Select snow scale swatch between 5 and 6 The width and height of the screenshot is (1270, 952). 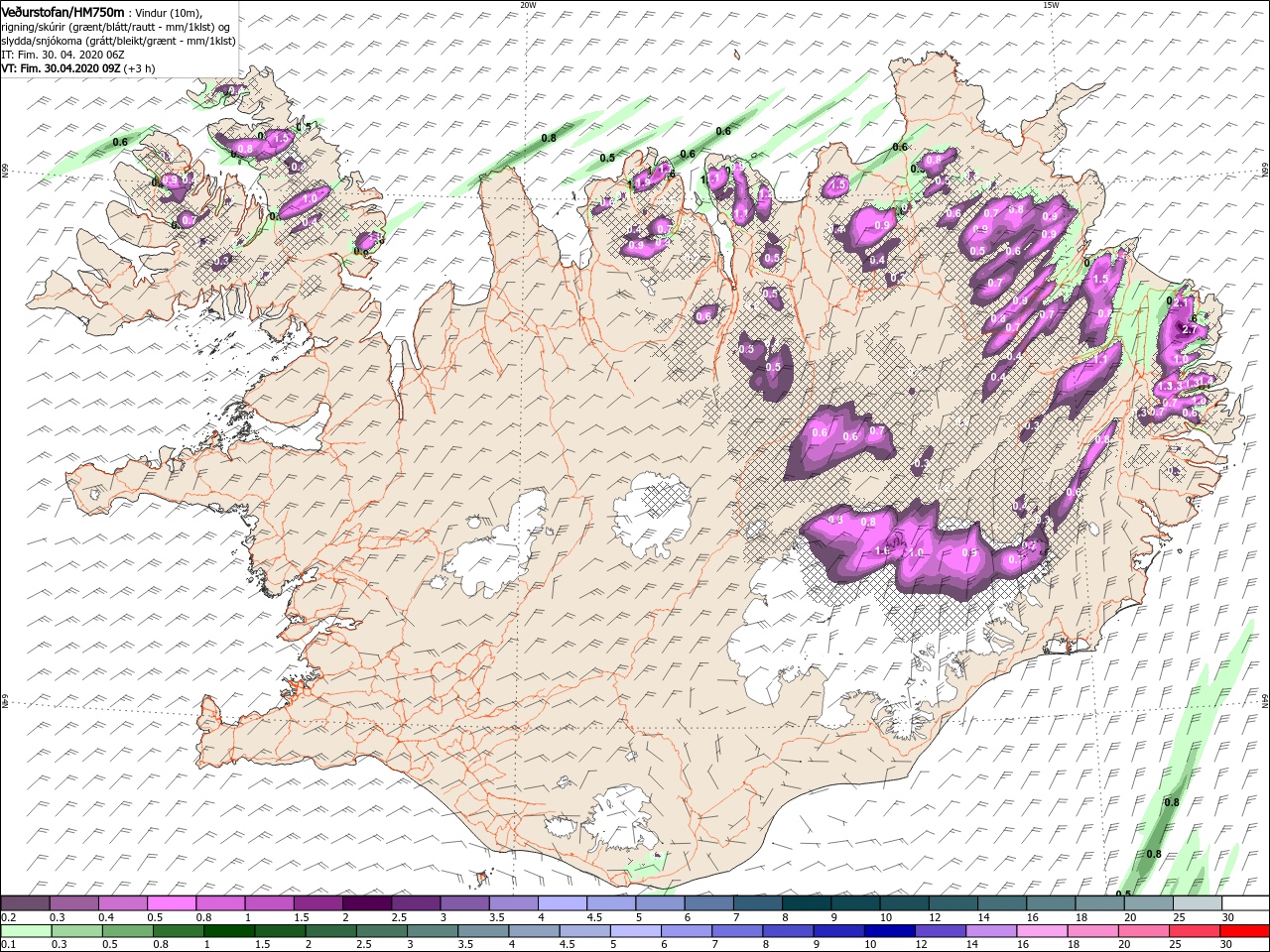tap(660, 903)
